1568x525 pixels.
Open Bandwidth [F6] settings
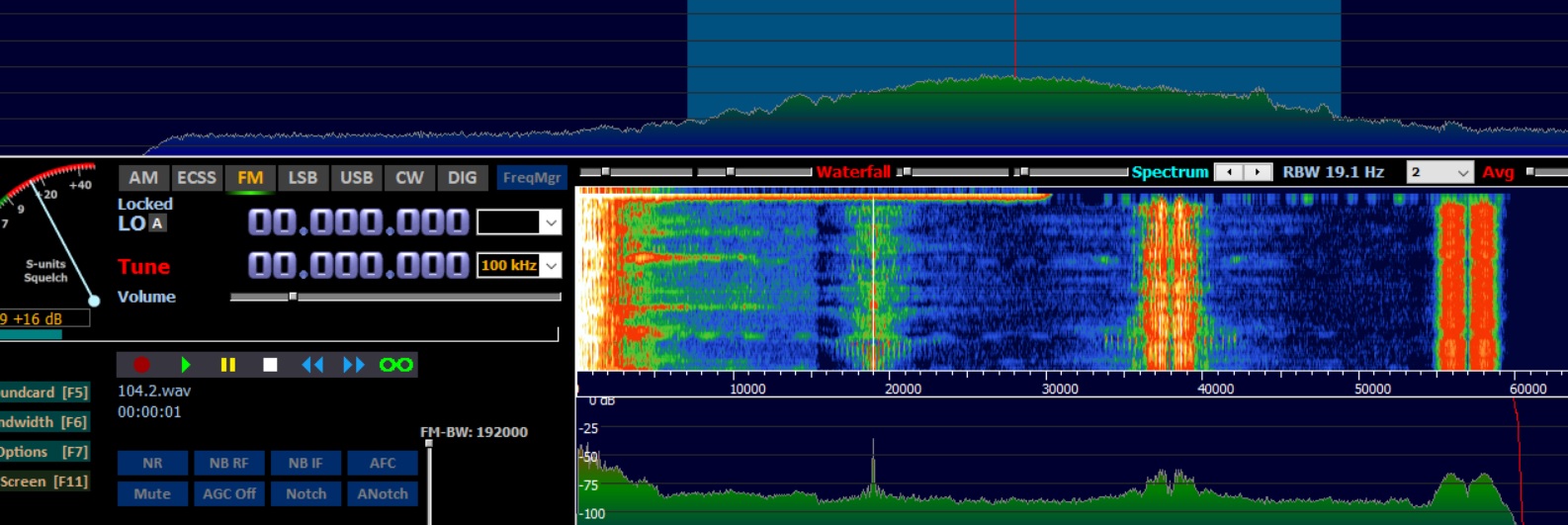coord(44,422)
